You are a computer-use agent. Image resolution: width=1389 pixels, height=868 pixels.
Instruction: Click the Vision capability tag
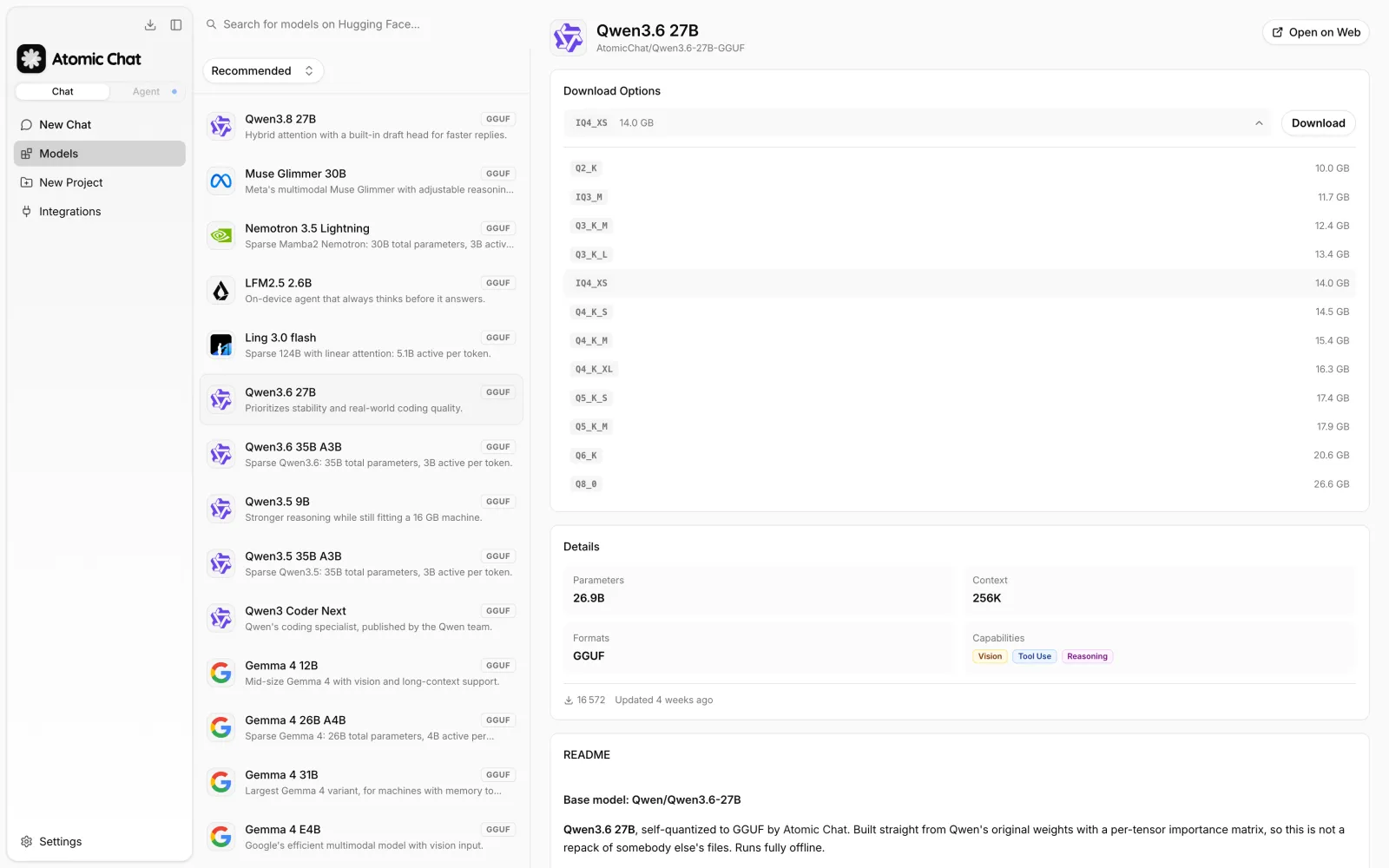[x=990, y=657]
